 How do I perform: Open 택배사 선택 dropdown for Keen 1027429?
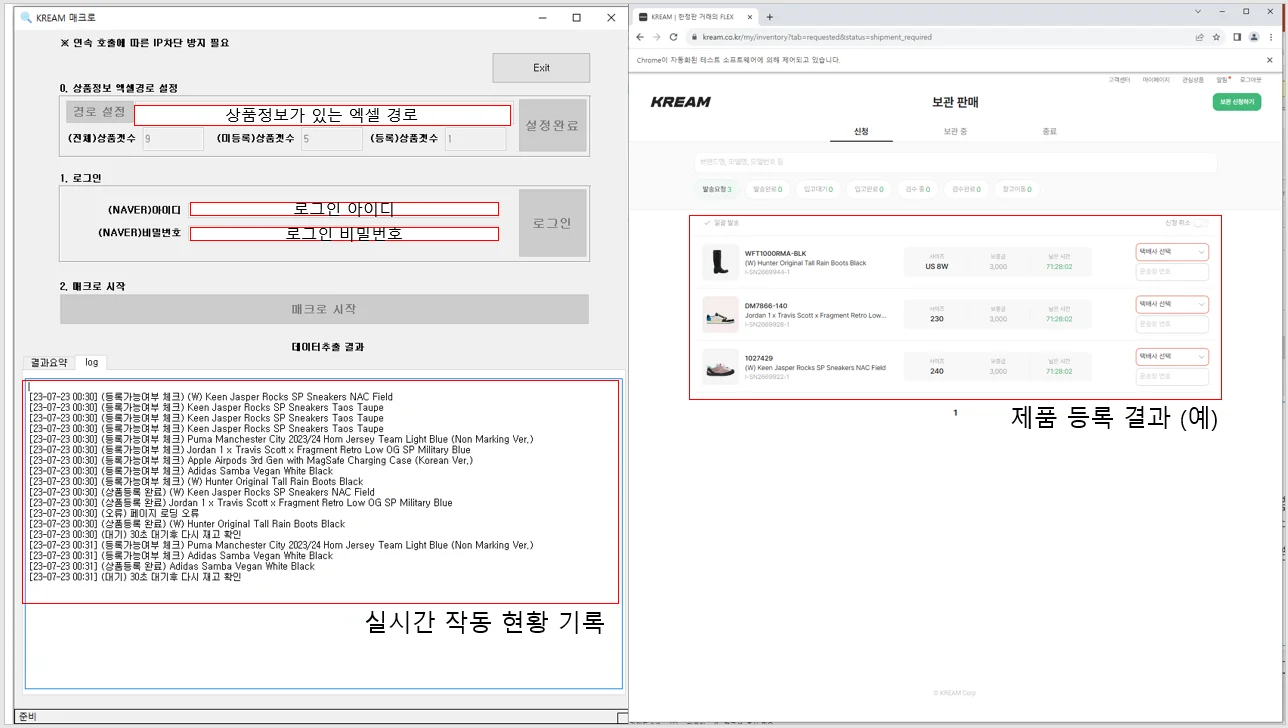point(1172,356)
